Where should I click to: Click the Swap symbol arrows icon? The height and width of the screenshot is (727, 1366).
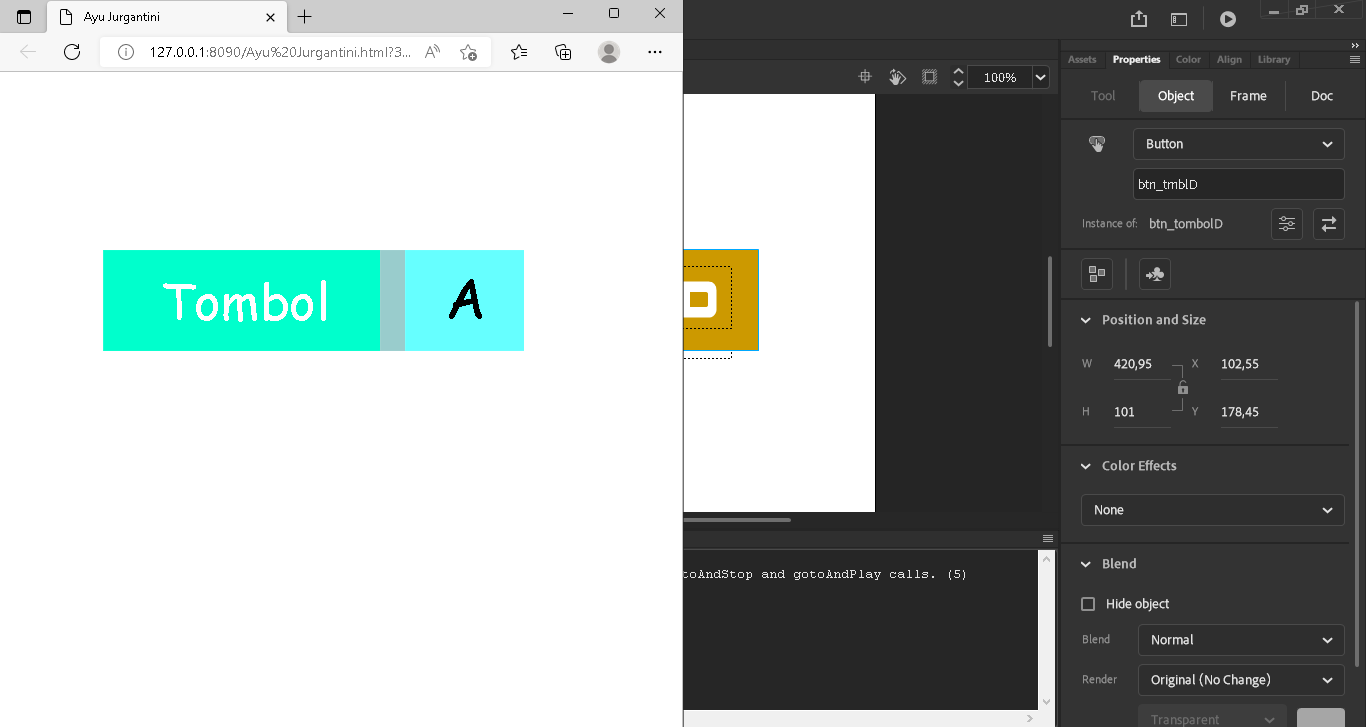(x=1329, y=224)
